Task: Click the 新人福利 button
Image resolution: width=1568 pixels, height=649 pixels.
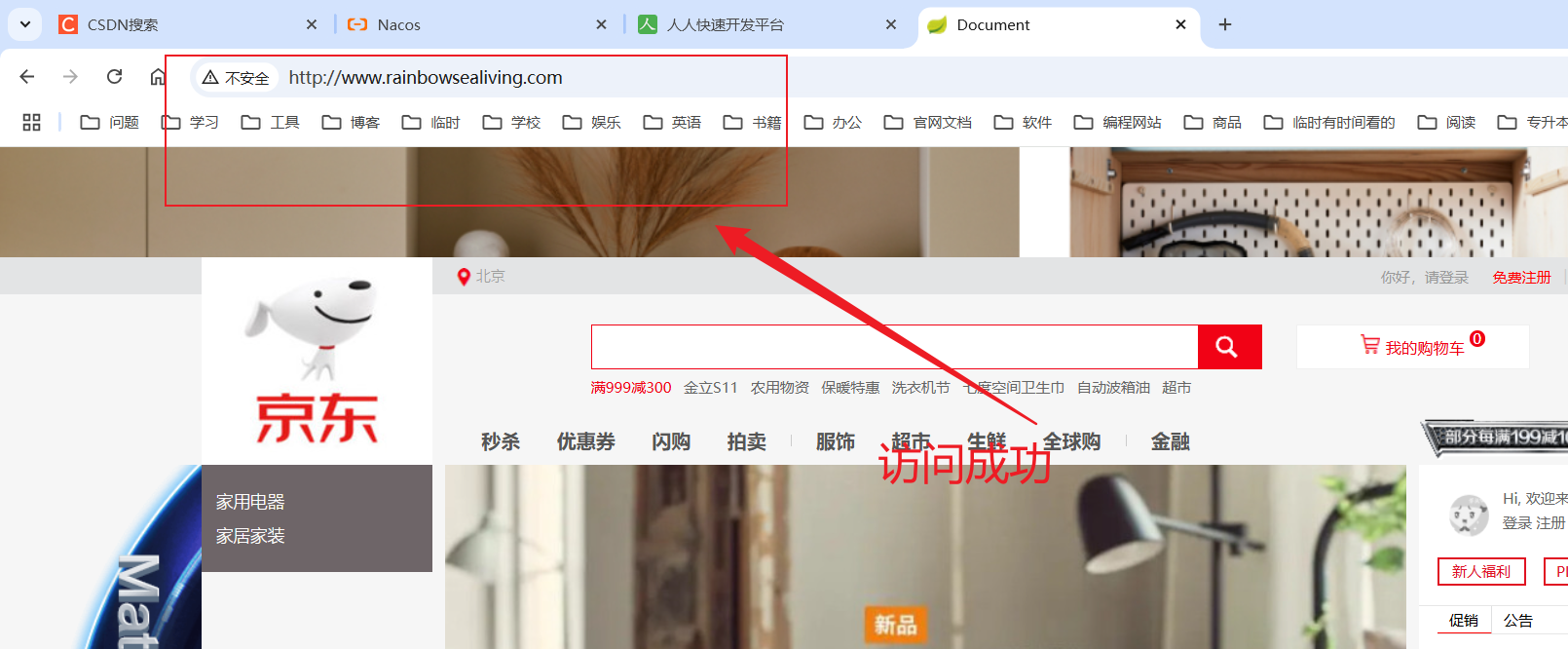Action: click(1481, 572)
